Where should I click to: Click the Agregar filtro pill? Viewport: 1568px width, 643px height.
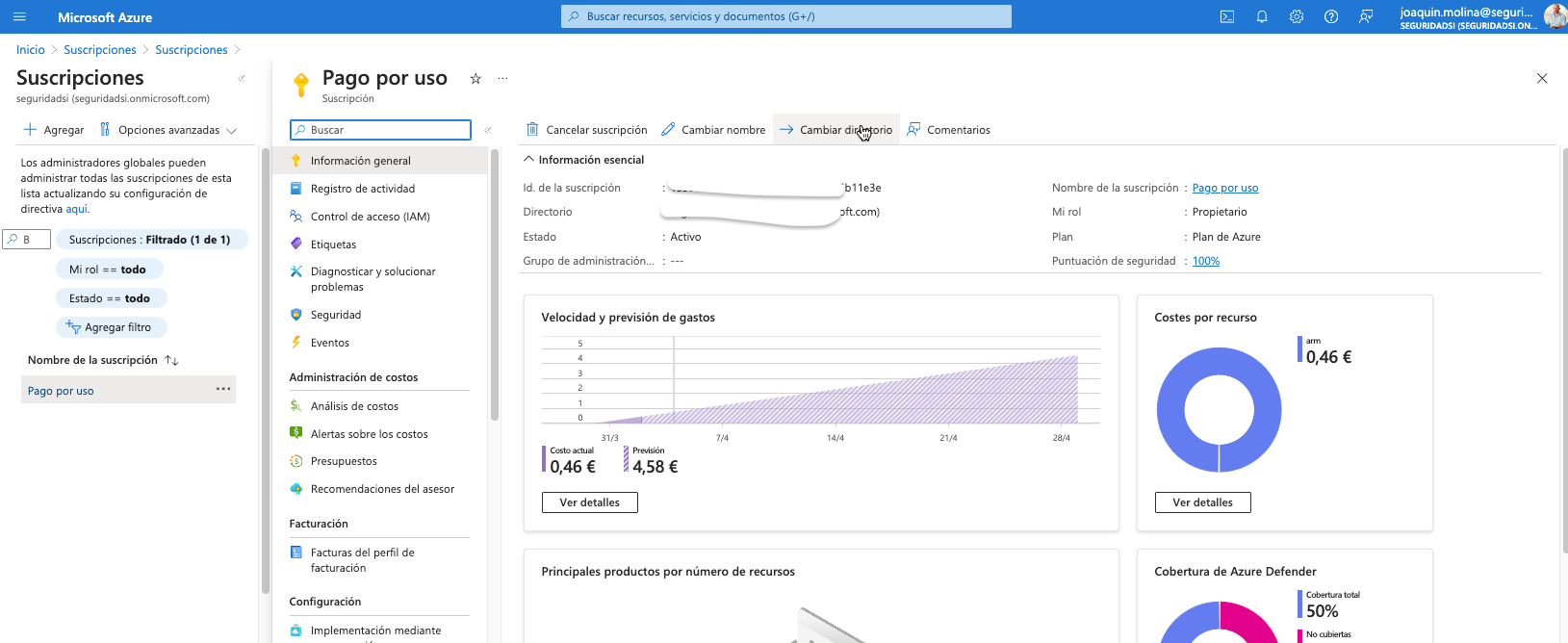(x=112, y=327)
